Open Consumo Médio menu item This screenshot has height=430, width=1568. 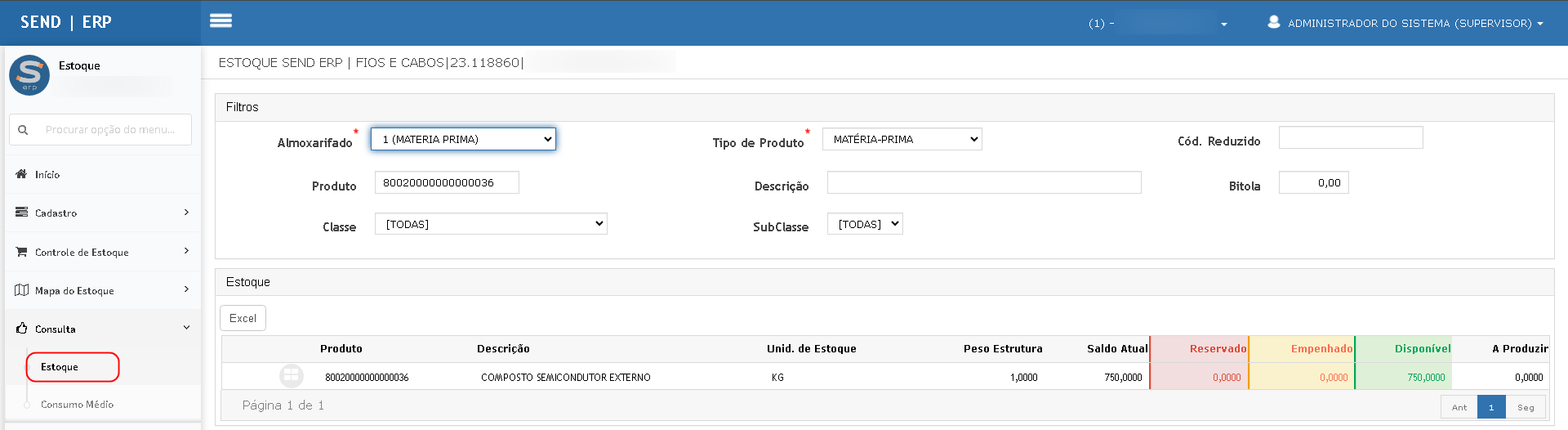(x=77, y=405)
